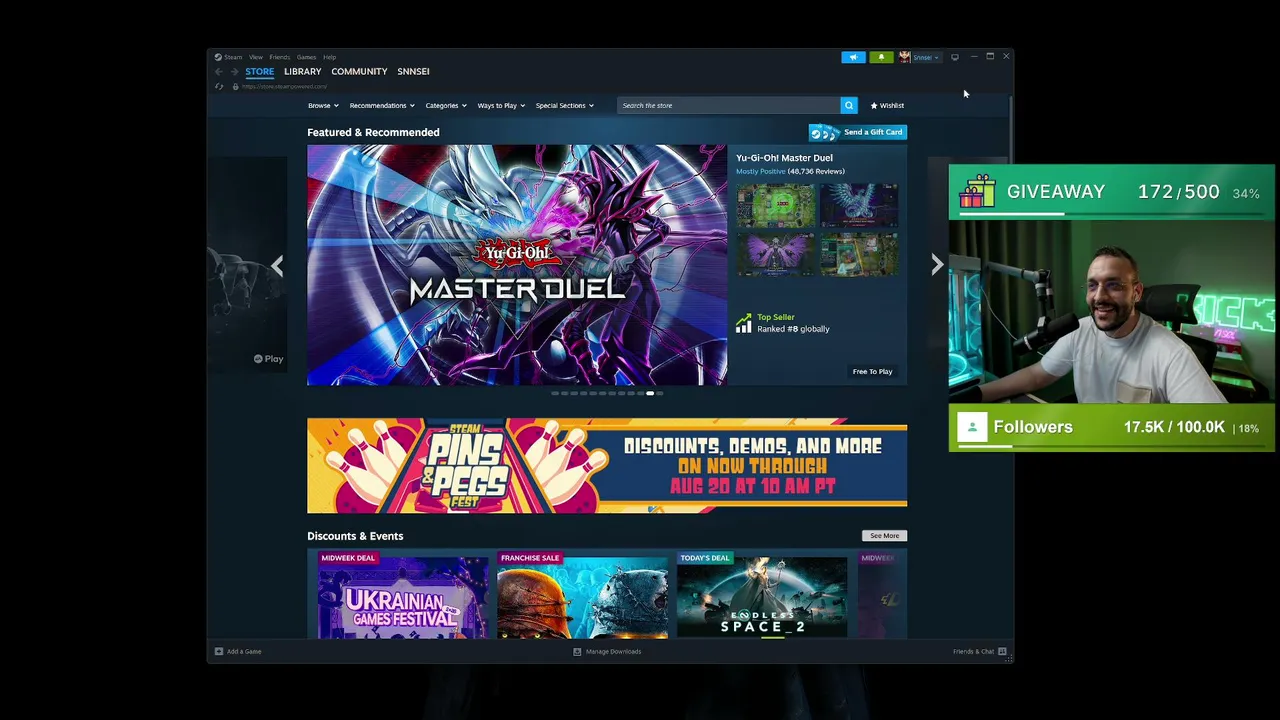Image resolution: width=1280 pixels, height=720 pixels.
Task: Click See More in Discounts & Events
Action: click(x=884, y=536)
